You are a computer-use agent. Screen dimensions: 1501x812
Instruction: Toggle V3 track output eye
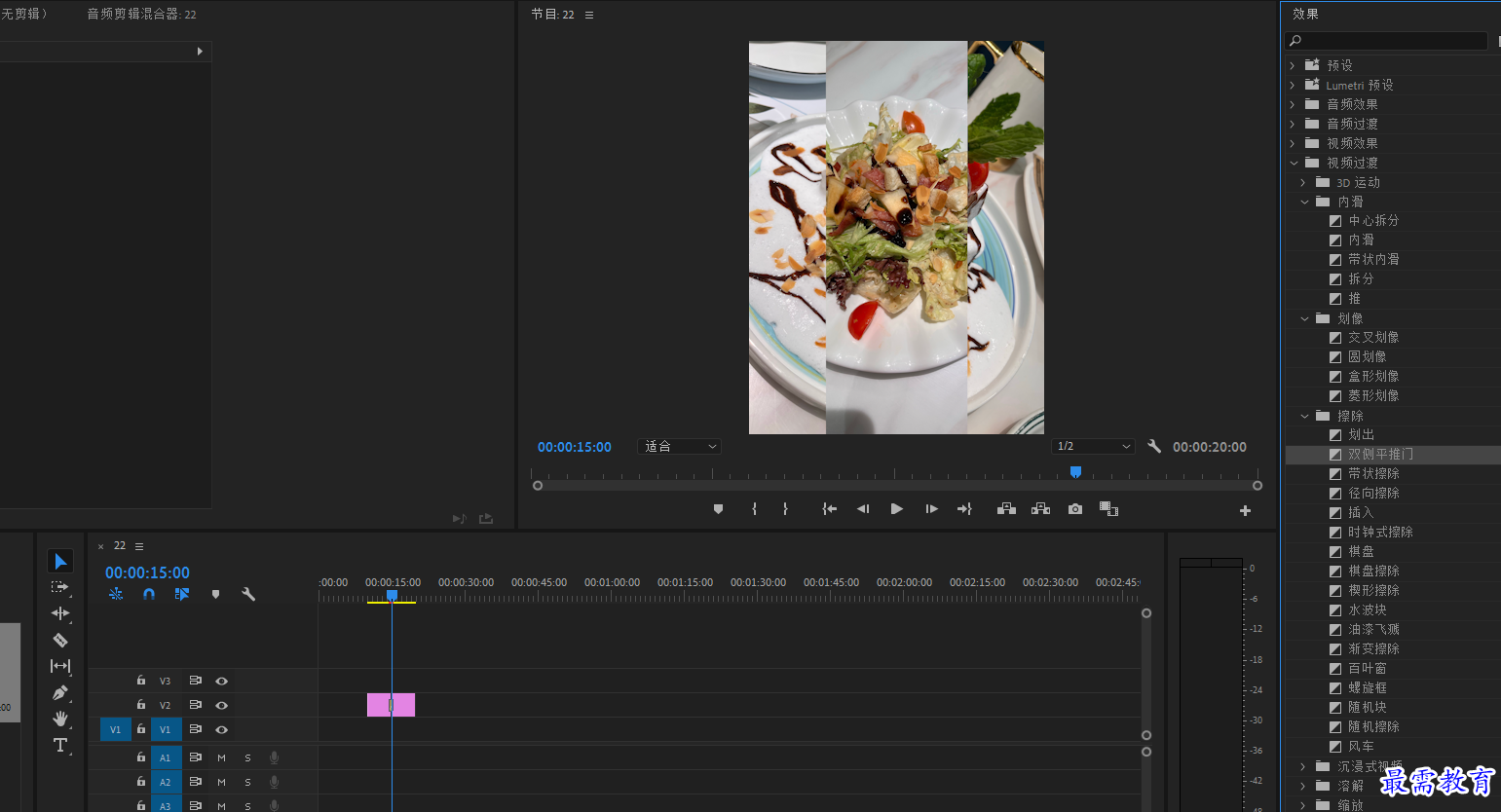coord(221,681)
